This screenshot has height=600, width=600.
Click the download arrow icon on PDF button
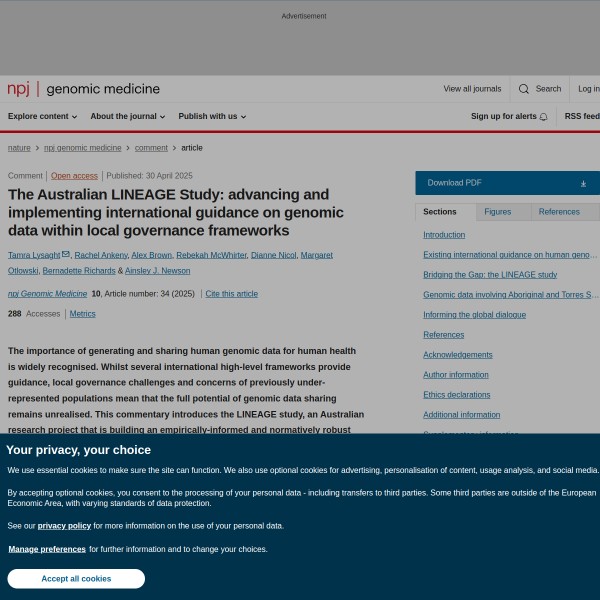pos(583,184)
